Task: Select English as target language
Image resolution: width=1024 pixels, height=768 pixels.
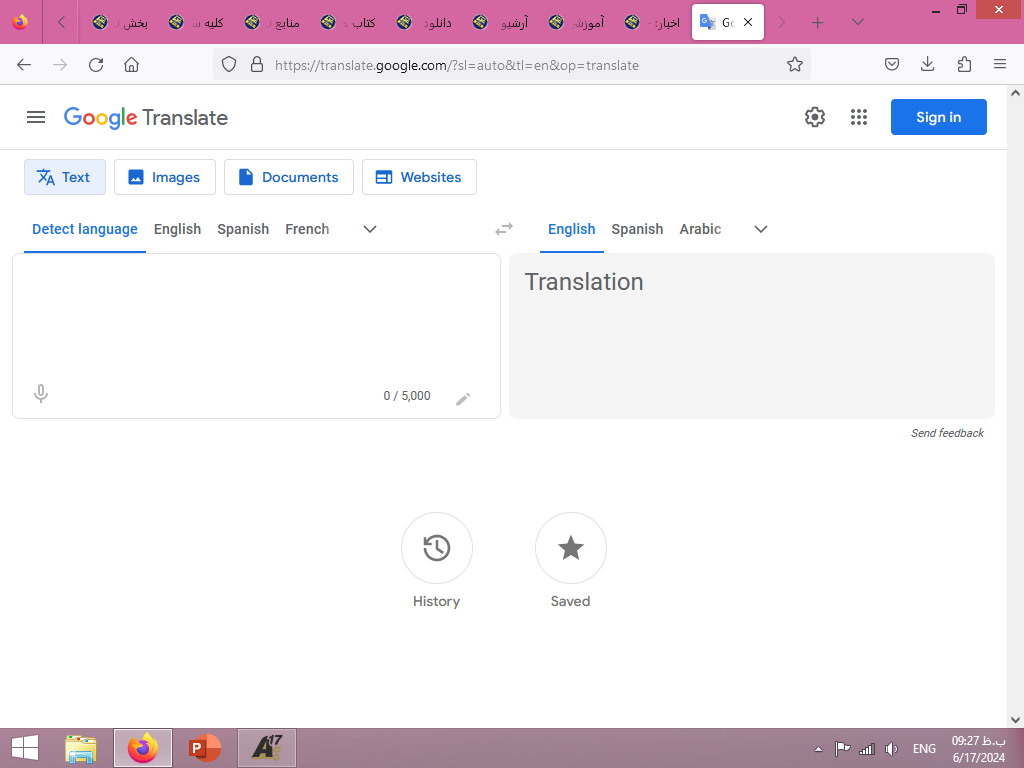Action: 571,229
